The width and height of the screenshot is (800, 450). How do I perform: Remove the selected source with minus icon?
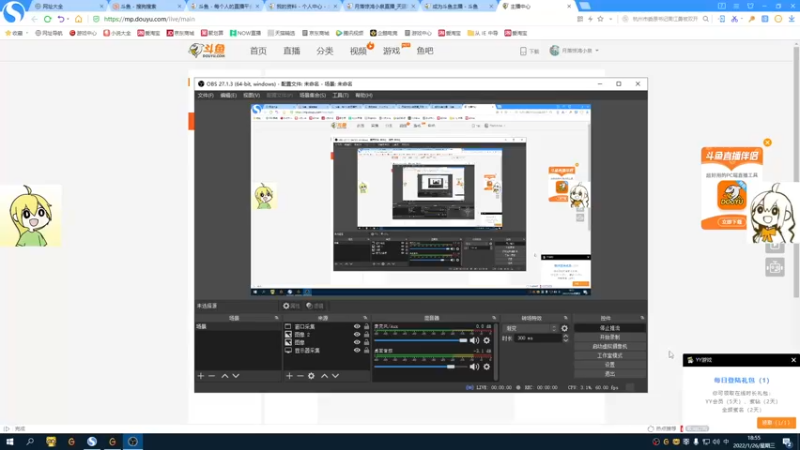tap(300, 376)
